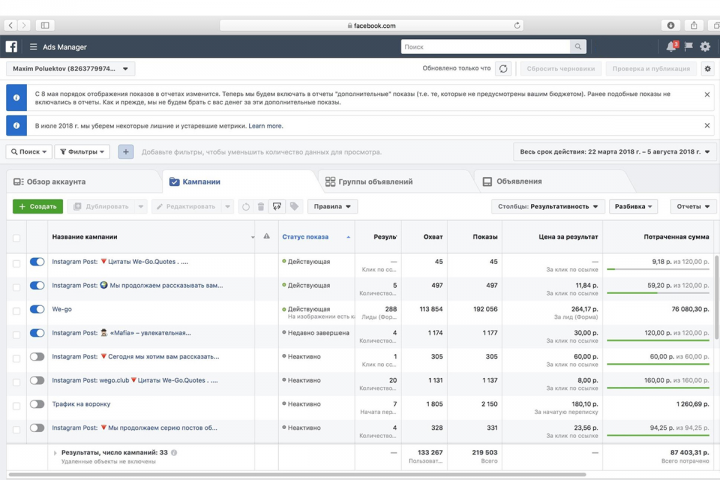
Task: Open account settings gear beside Проверка и публикация
Action: point(708,68)
